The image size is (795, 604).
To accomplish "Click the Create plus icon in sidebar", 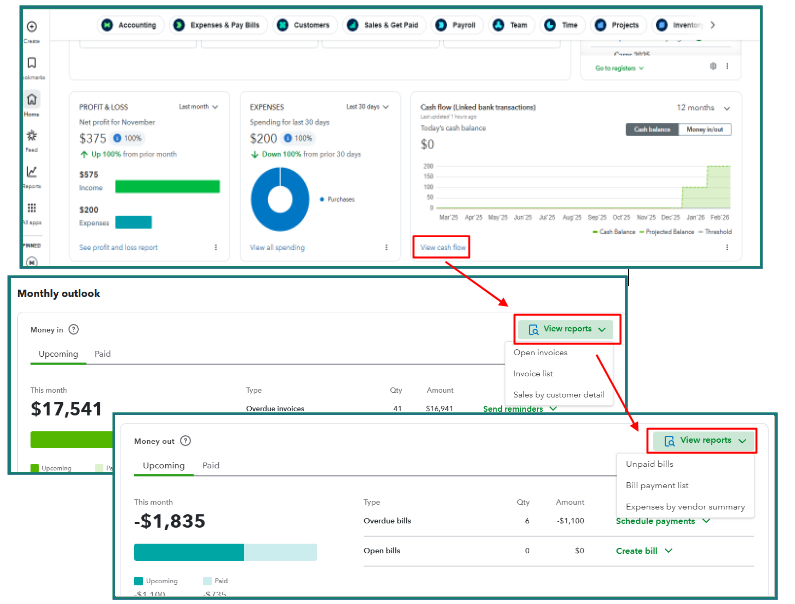I will (32, 27).
